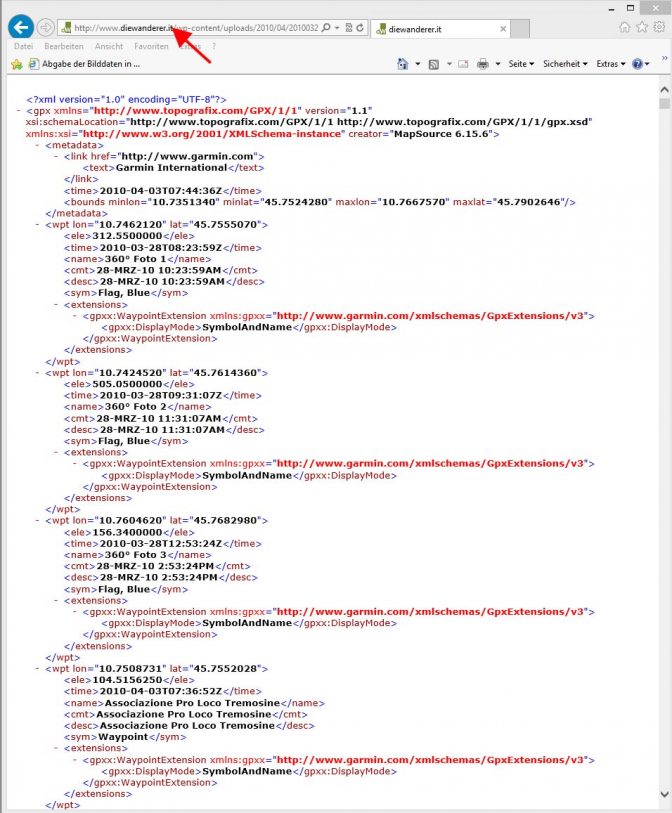Open a new blank tab
672x813 pixels.
tap(520, 29)
